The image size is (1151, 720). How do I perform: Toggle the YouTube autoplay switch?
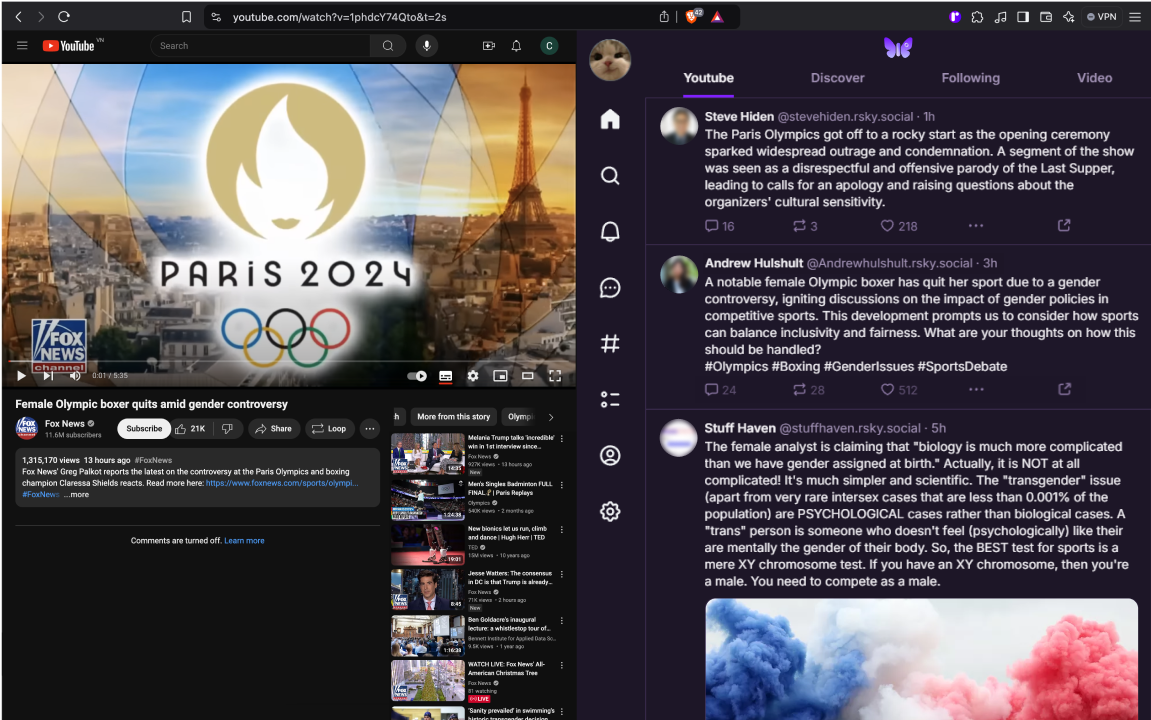coord(417,376)
